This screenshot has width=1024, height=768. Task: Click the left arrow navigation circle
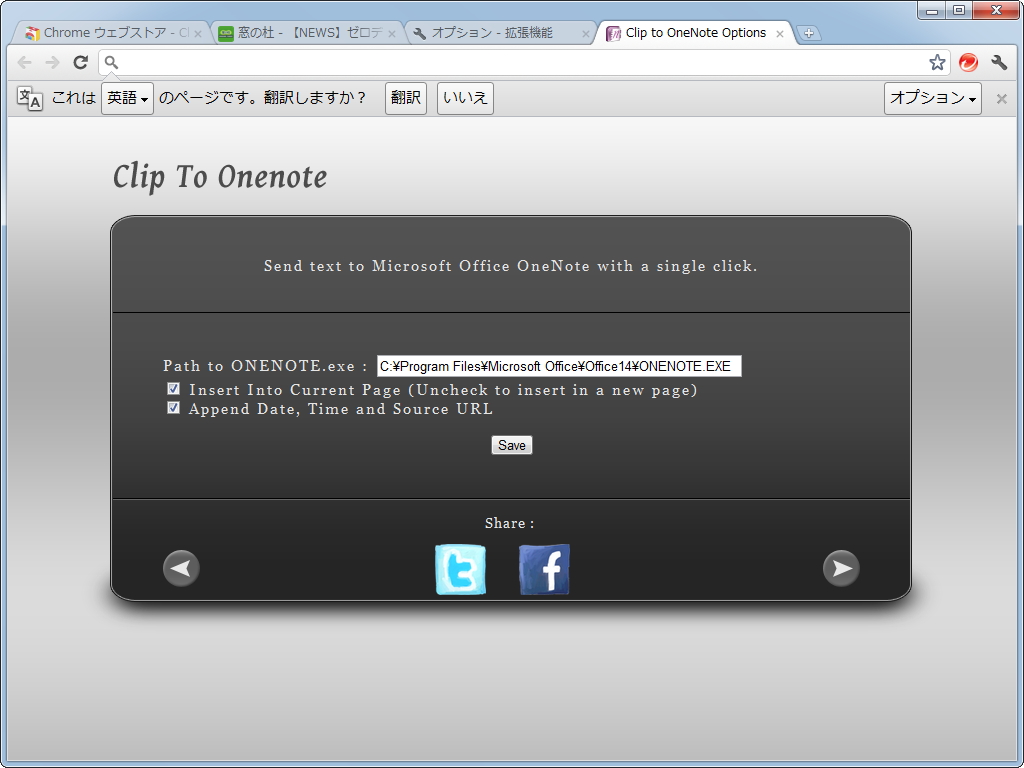181,567
